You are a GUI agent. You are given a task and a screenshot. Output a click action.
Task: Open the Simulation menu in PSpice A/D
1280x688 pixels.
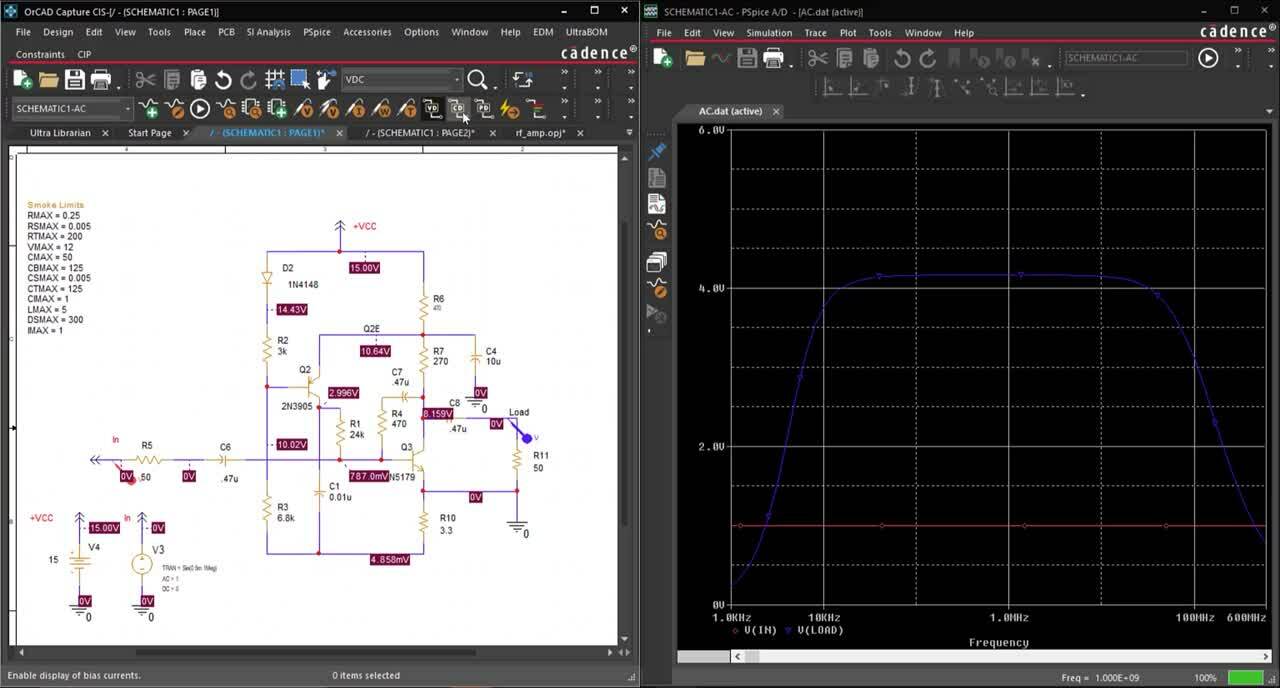tap(770, 32)
